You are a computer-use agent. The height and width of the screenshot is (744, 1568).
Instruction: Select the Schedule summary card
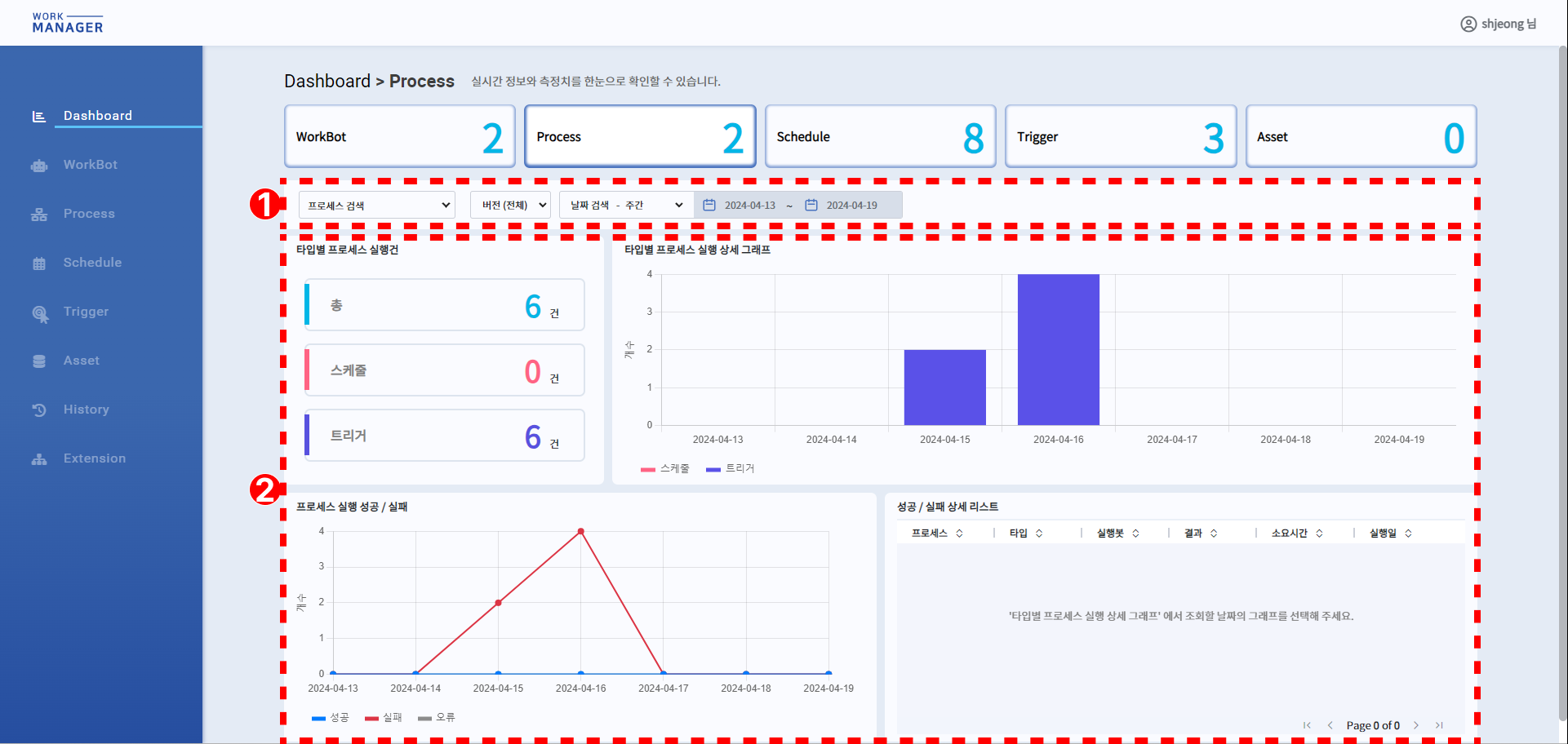[881, 136]
